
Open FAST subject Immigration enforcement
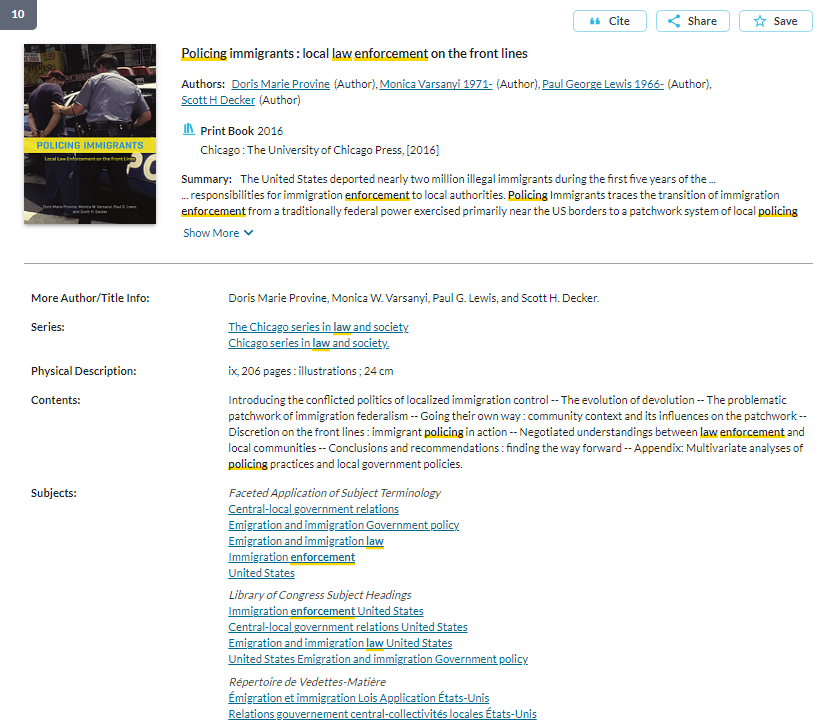(x=291, y=557)
